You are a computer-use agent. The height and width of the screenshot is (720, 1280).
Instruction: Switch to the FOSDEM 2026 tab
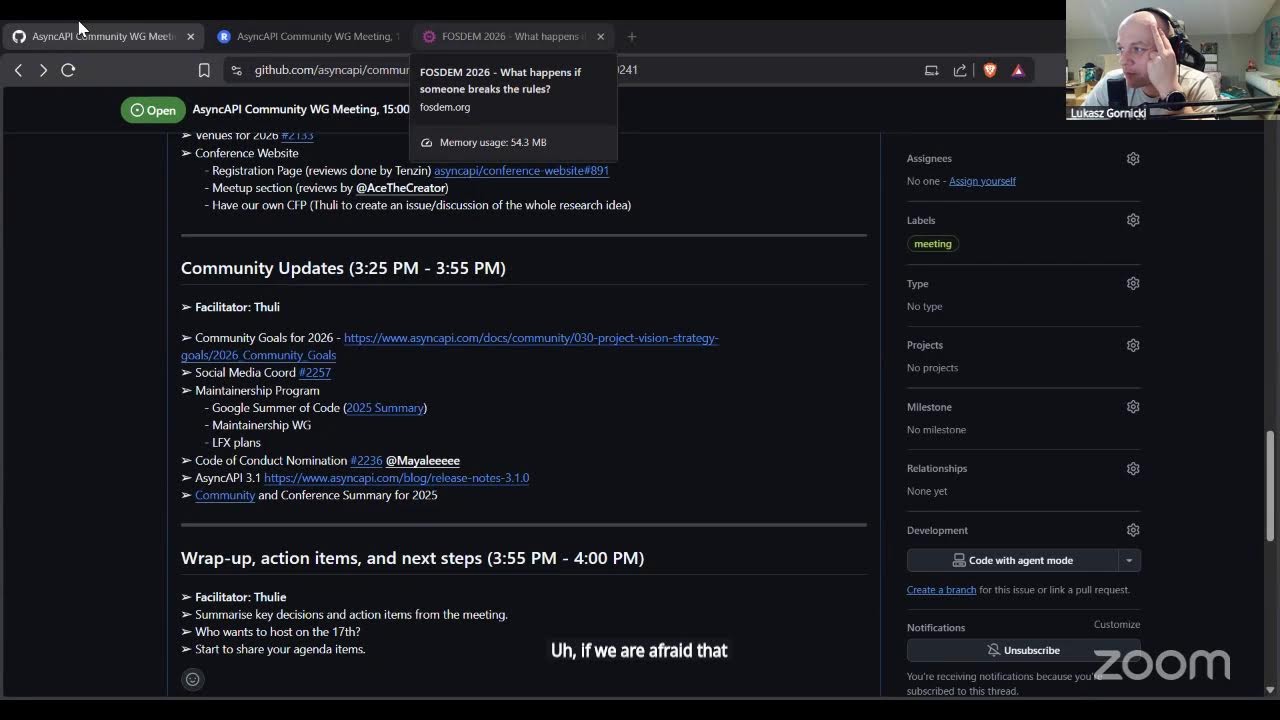pyautogui.click(x=513, y=36)
